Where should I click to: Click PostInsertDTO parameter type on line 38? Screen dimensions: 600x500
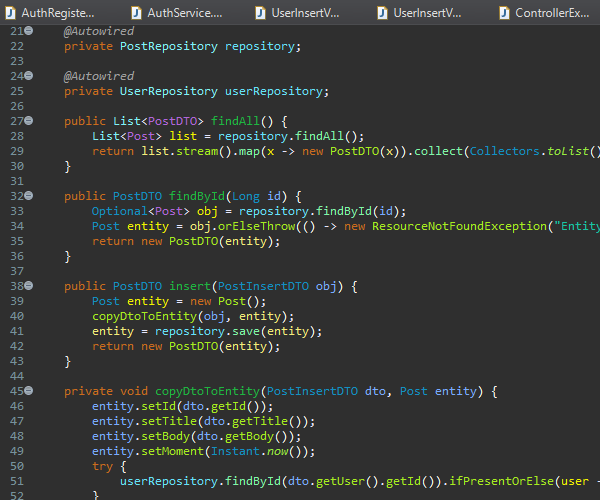coord(263,286)
